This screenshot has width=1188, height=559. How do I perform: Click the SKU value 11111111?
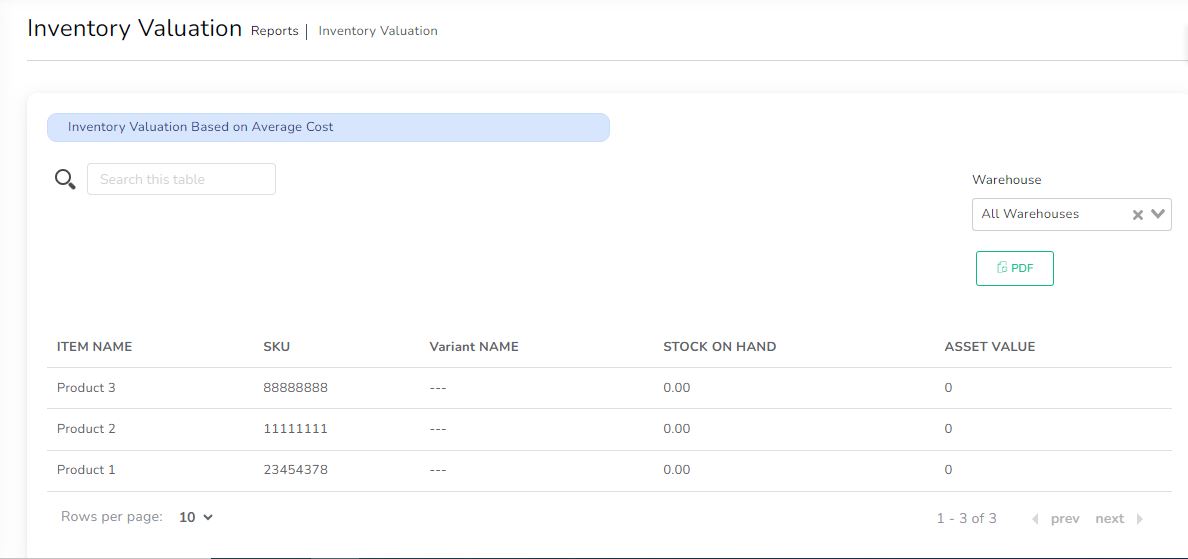[x=295, y=429]
